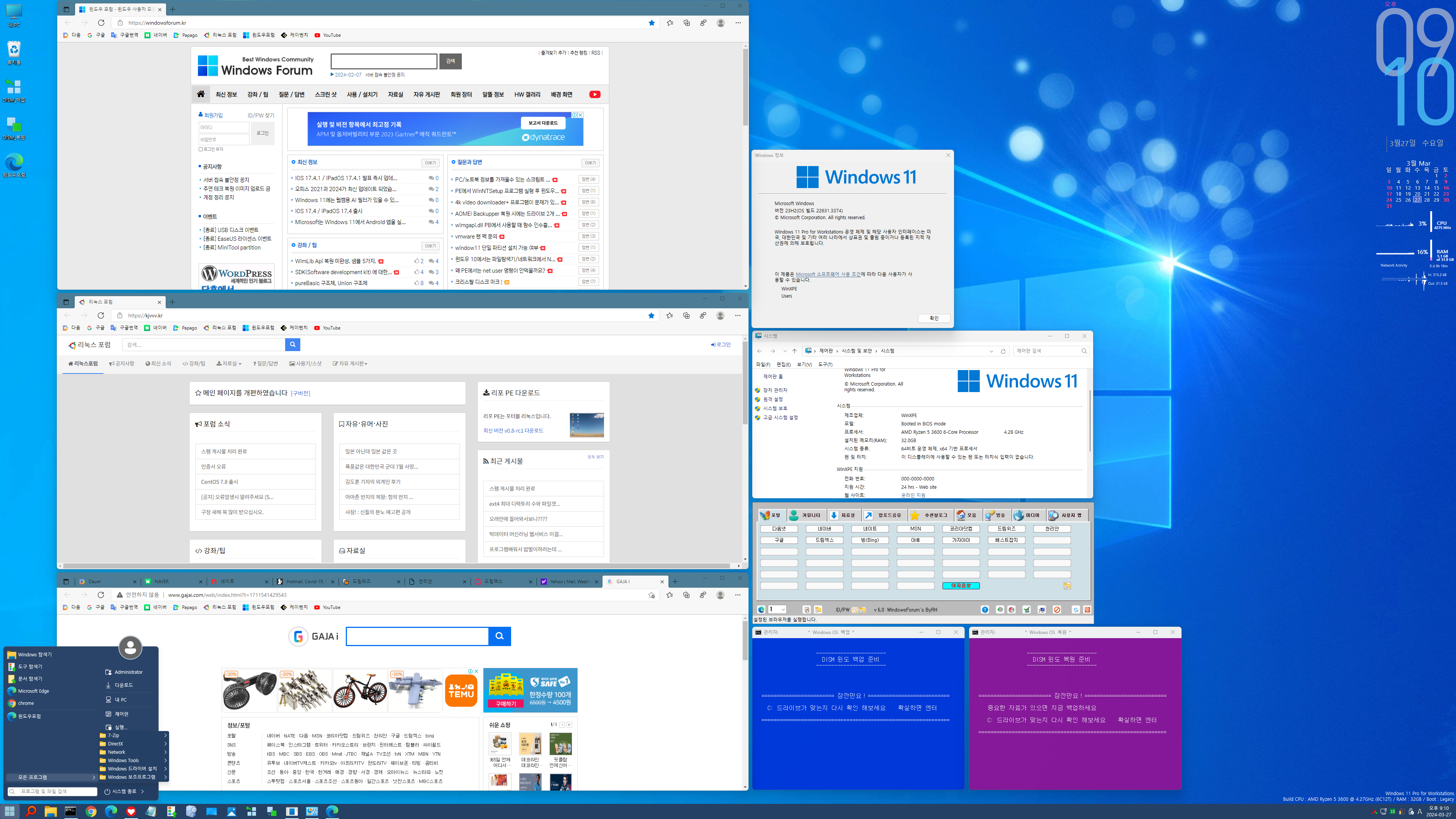Open 보기(V) menu in System window
The image size is (1456, 819).
click(x=804, y=364)
